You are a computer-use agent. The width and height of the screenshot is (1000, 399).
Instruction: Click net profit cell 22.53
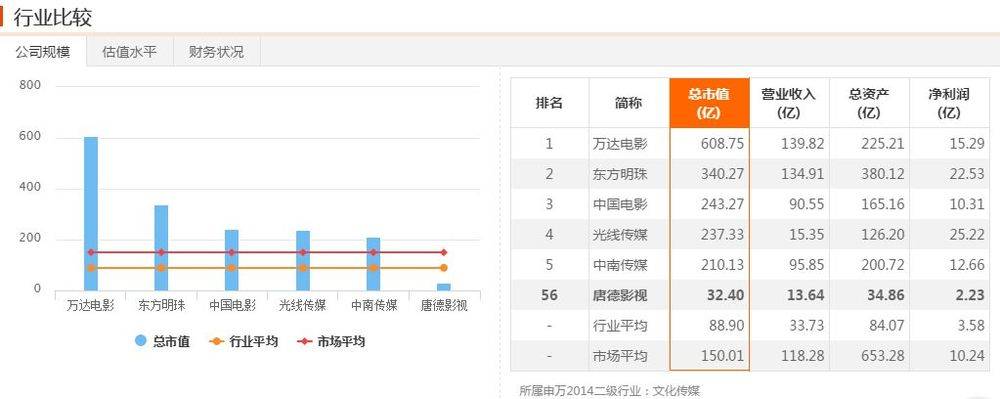pos(967,174)
